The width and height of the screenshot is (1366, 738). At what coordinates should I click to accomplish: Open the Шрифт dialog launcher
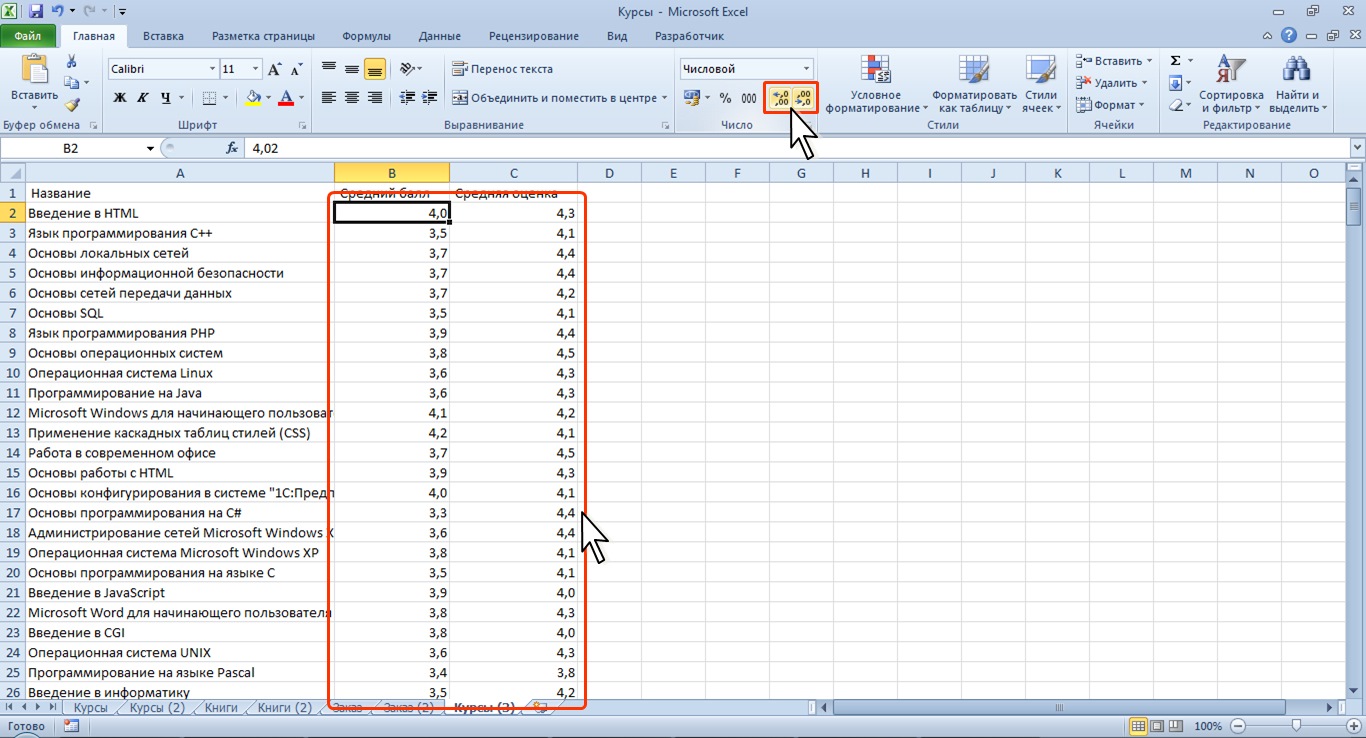(x=303, y=126)
